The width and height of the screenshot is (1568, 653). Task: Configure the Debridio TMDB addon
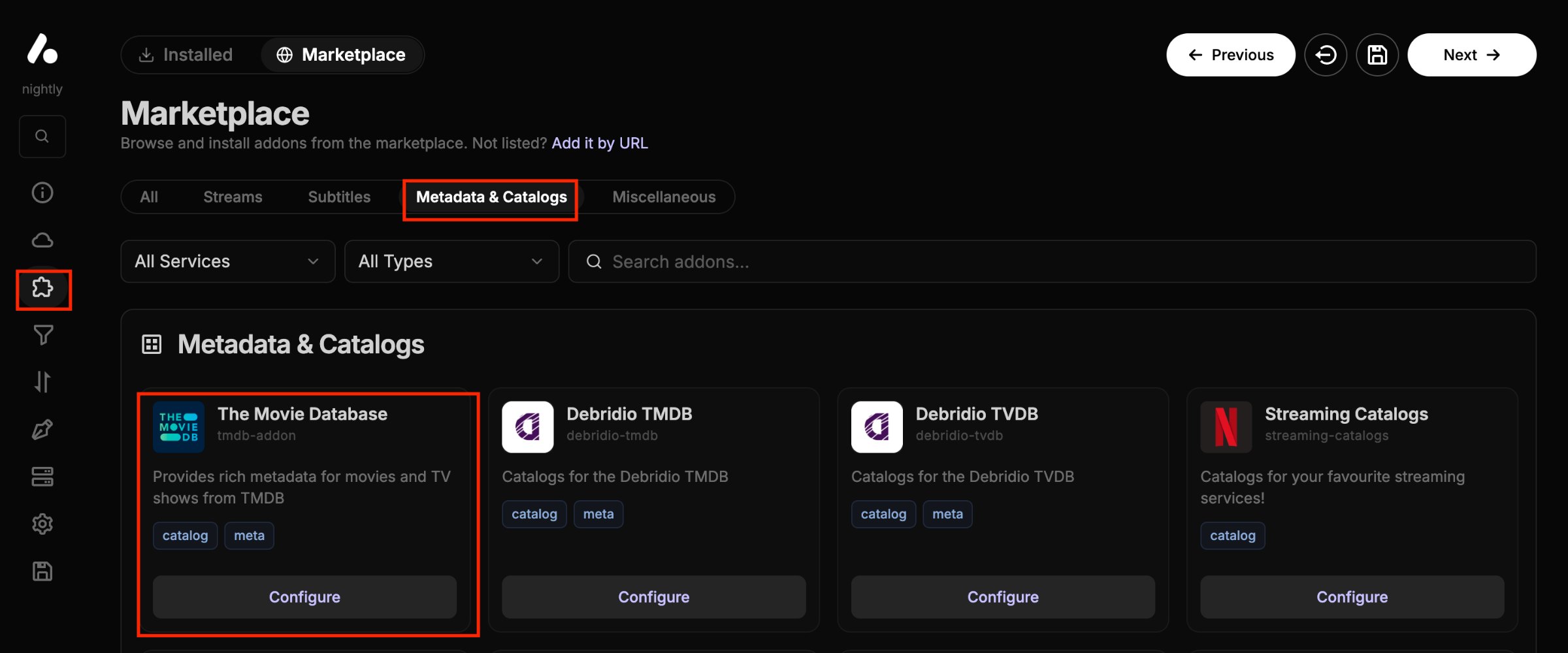[654, 597]
